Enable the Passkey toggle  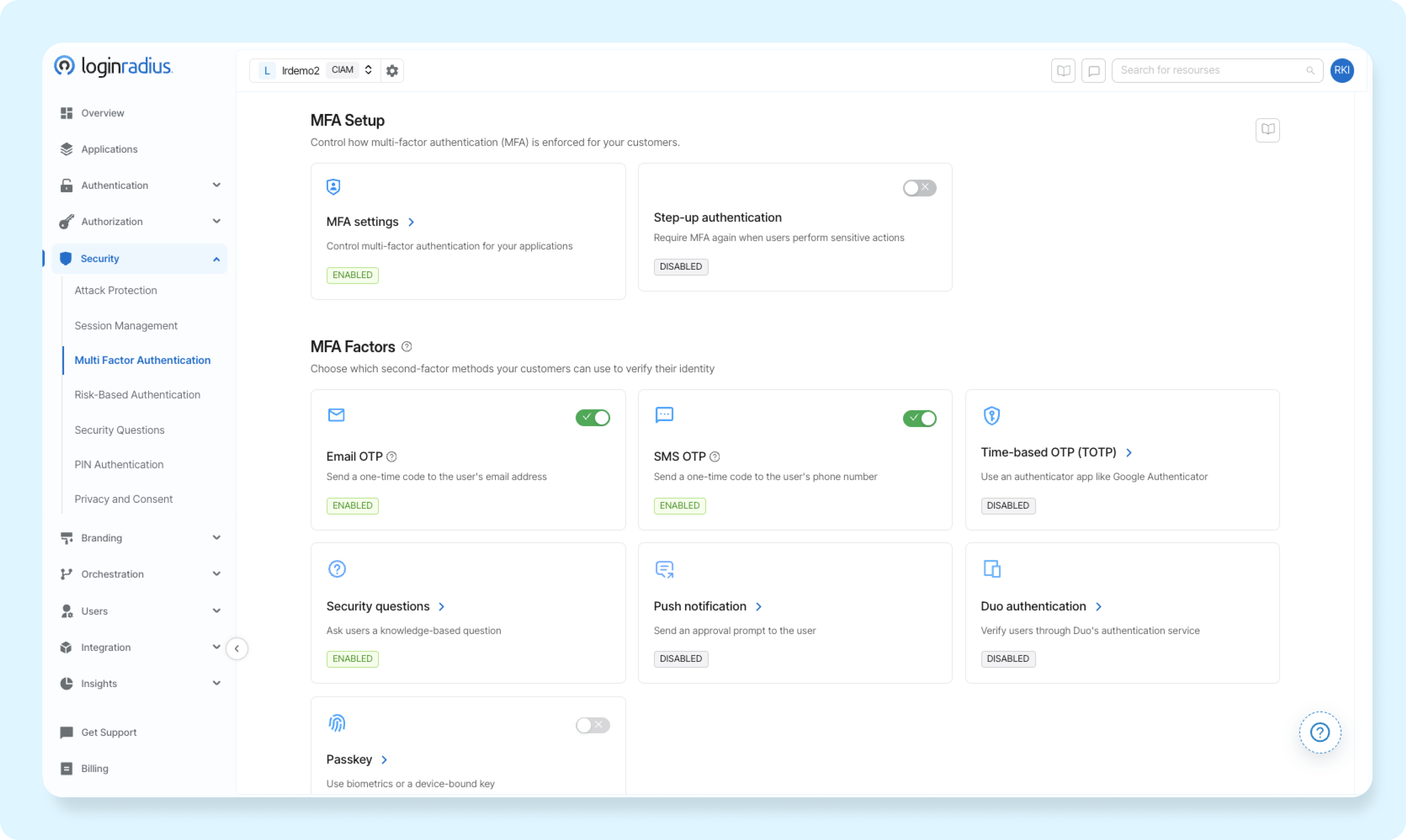tap(593, 725)
